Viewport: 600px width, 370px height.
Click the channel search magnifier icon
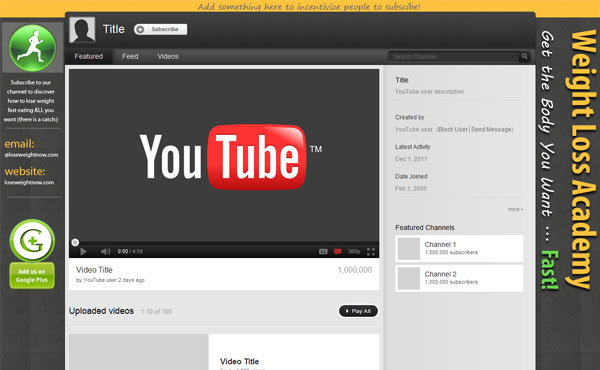[x=525, y=57]
